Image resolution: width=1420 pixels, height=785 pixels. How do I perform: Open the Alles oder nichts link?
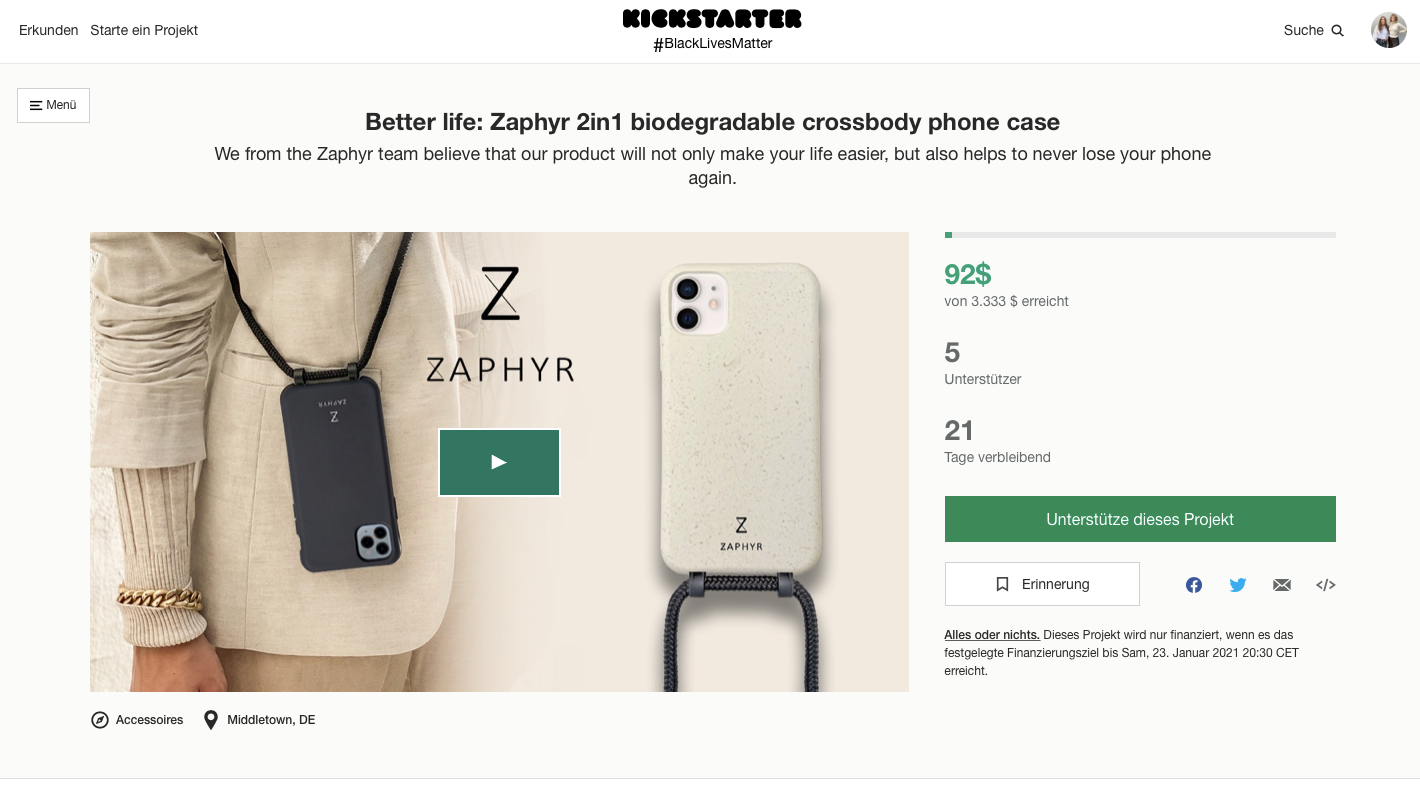992,635
